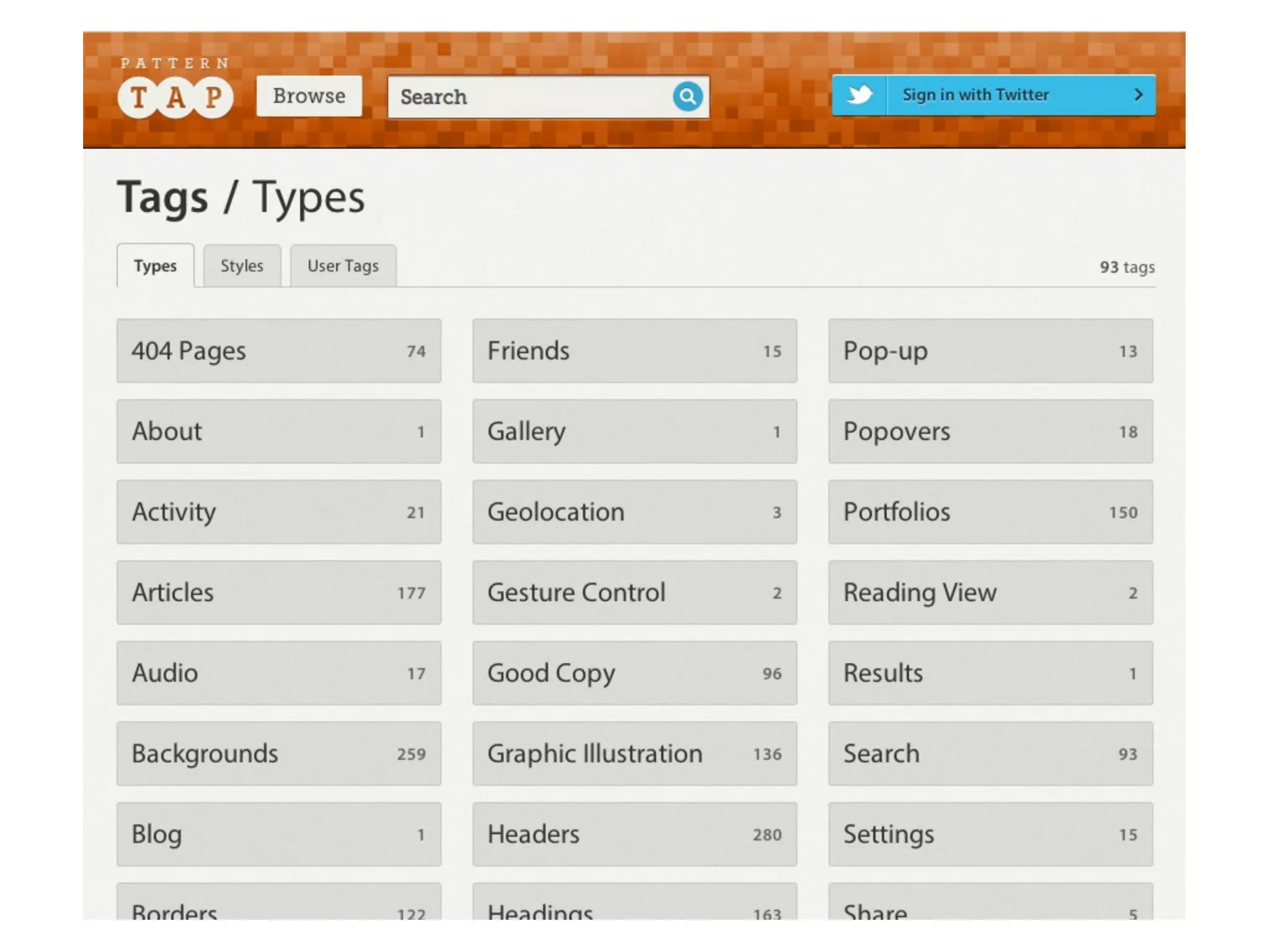Switch to the Styles tab
The width and height of the screenshot is (1270, 952).
242,266
